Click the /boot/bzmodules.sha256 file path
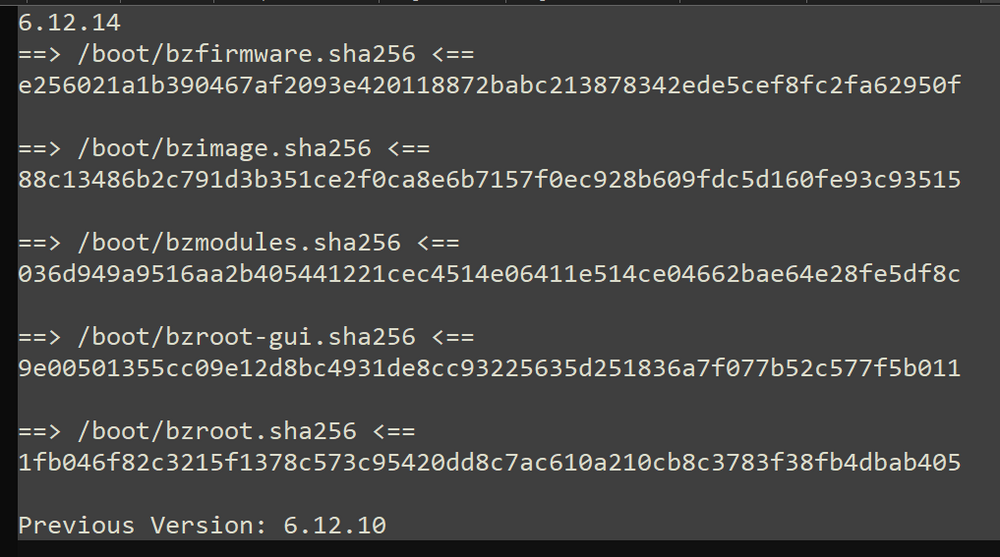1000x557 pixels. click(239, 242)
